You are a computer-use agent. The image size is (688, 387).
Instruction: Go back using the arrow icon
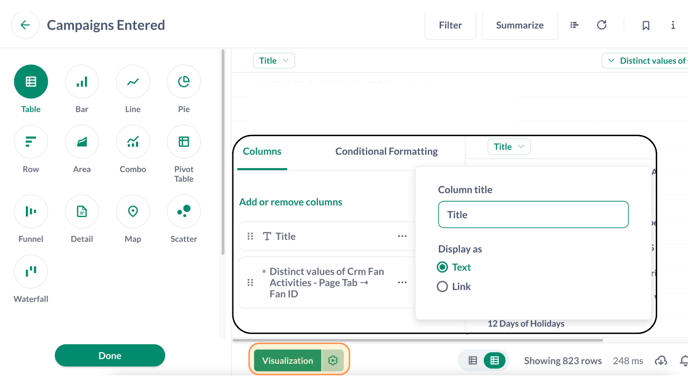(x=25, y=25)
